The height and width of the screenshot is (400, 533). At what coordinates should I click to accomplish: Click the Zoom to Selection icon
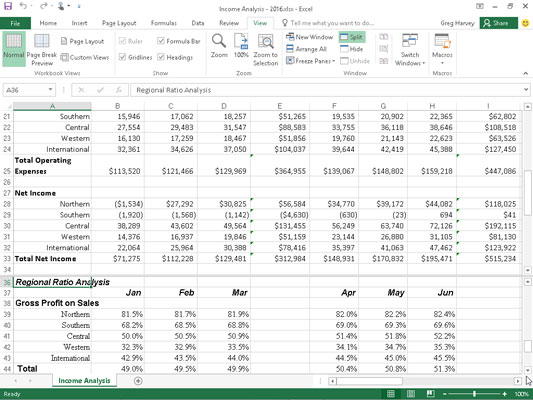tap(265, 41)
